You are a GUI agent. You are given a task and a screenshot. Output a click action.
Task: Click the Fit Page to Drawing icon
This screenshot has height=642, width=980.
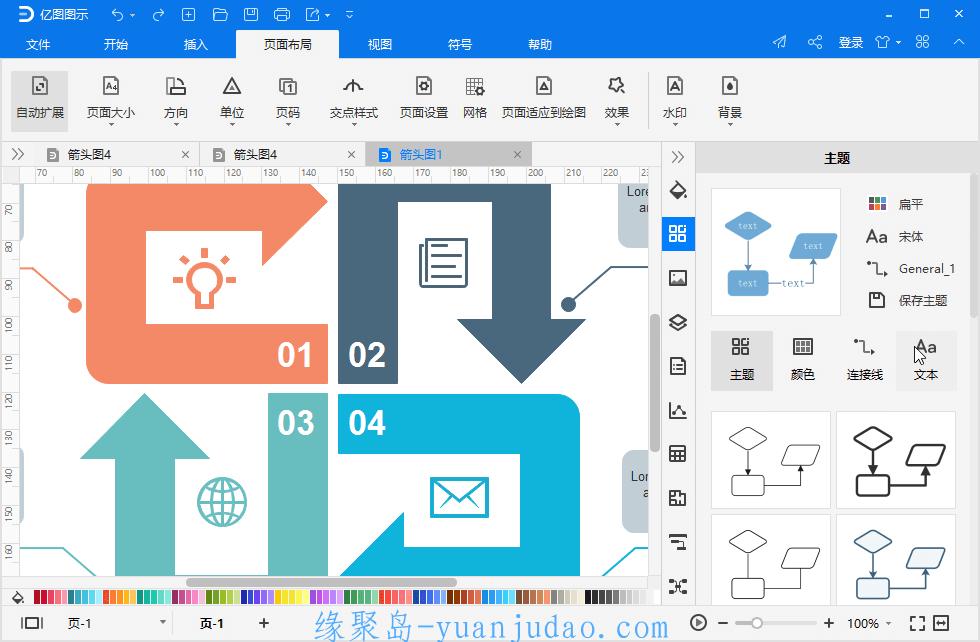point(543,98)
